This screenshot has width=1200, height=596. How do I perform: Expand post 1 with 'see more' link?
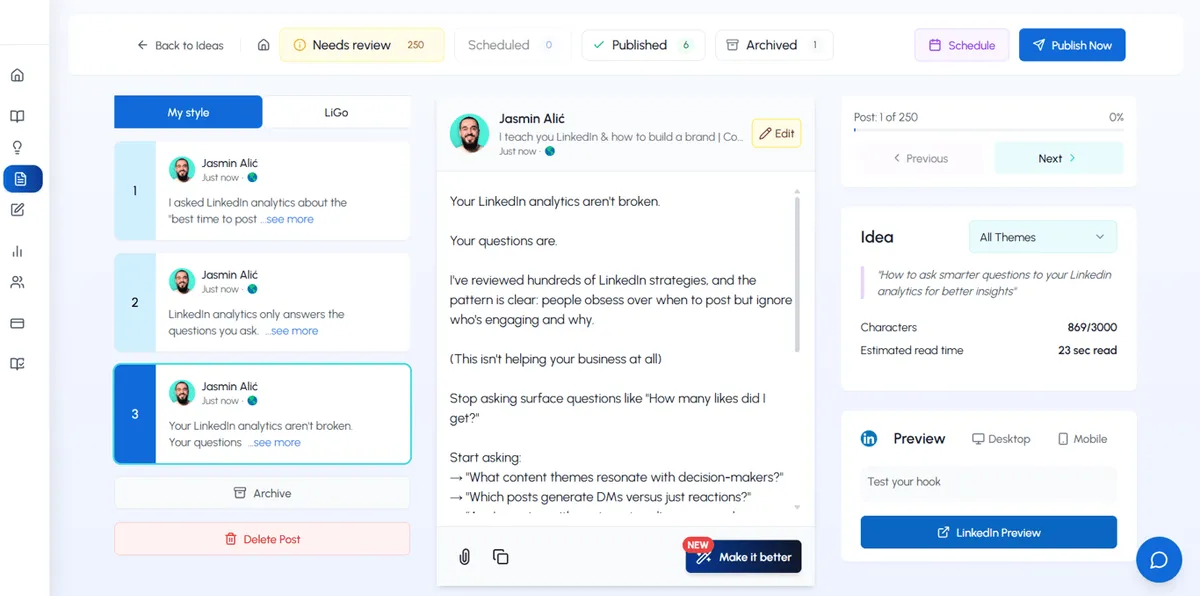tap(288, 218)
